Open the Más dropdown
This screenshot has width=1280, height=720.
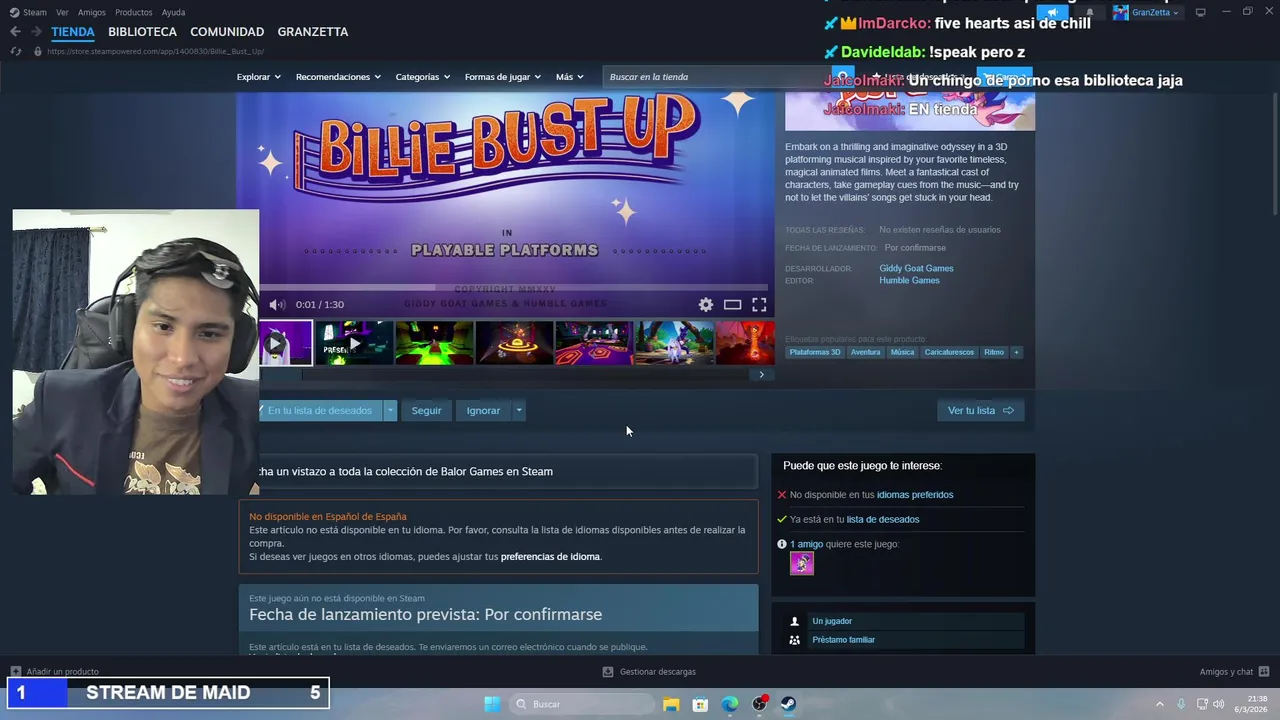[x=569, y=77]
